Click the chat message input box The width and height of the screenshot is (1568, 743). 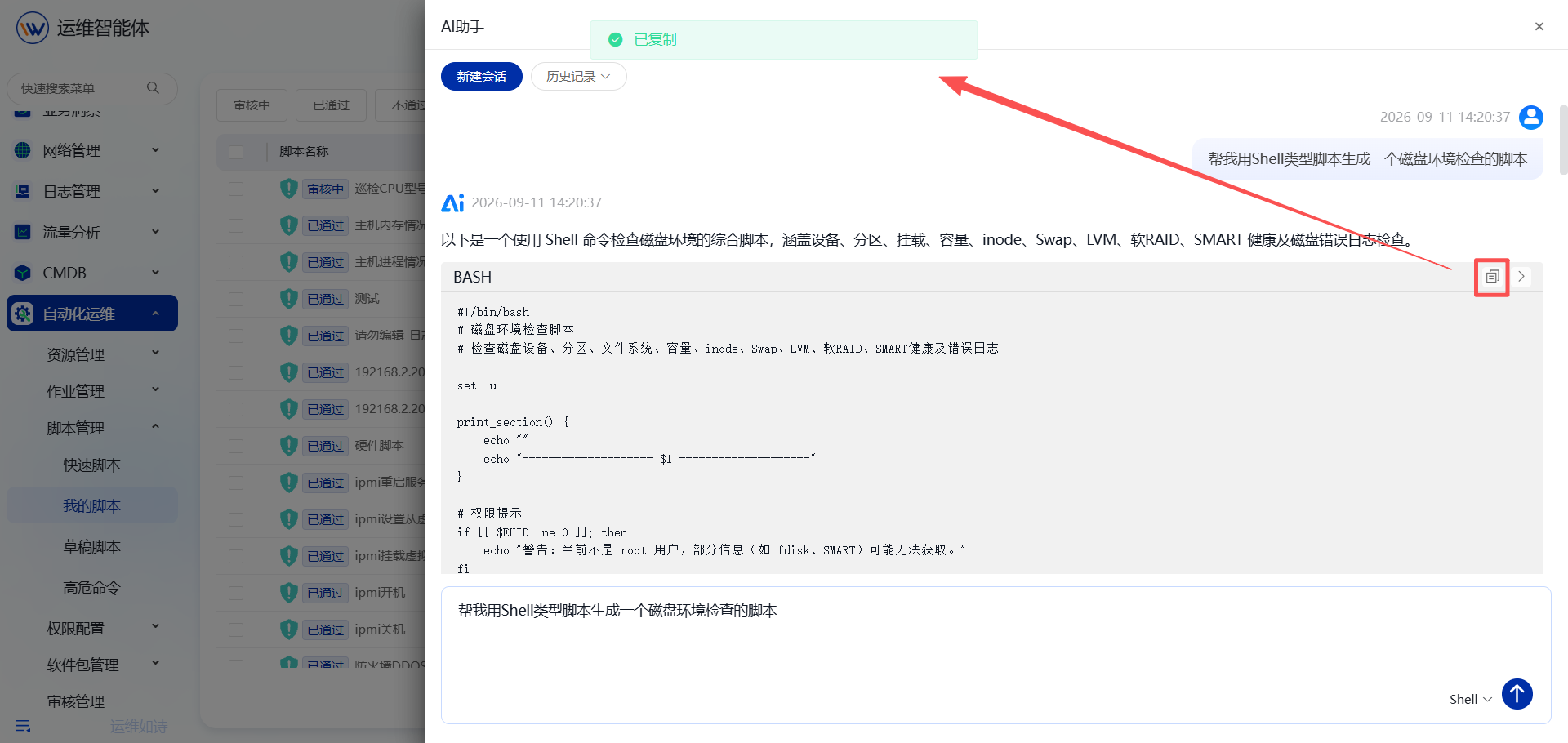tap(996, 654)
